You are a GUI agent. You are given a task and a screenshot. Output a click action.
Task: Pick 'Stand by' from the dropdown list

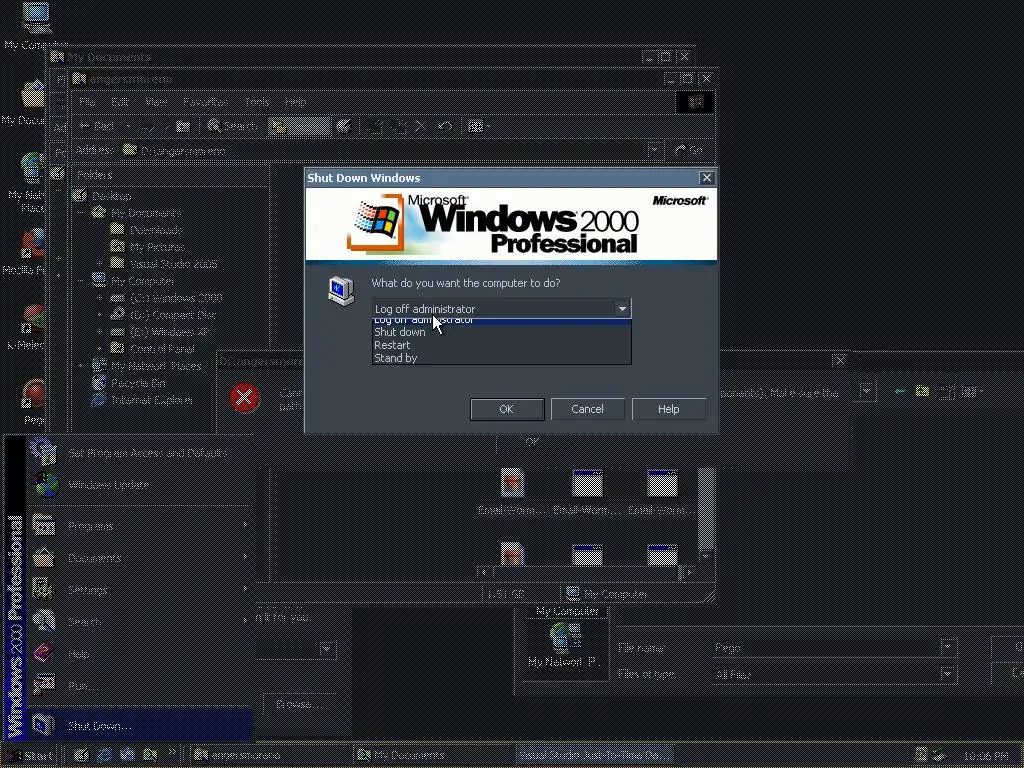[x=501, y=358]
